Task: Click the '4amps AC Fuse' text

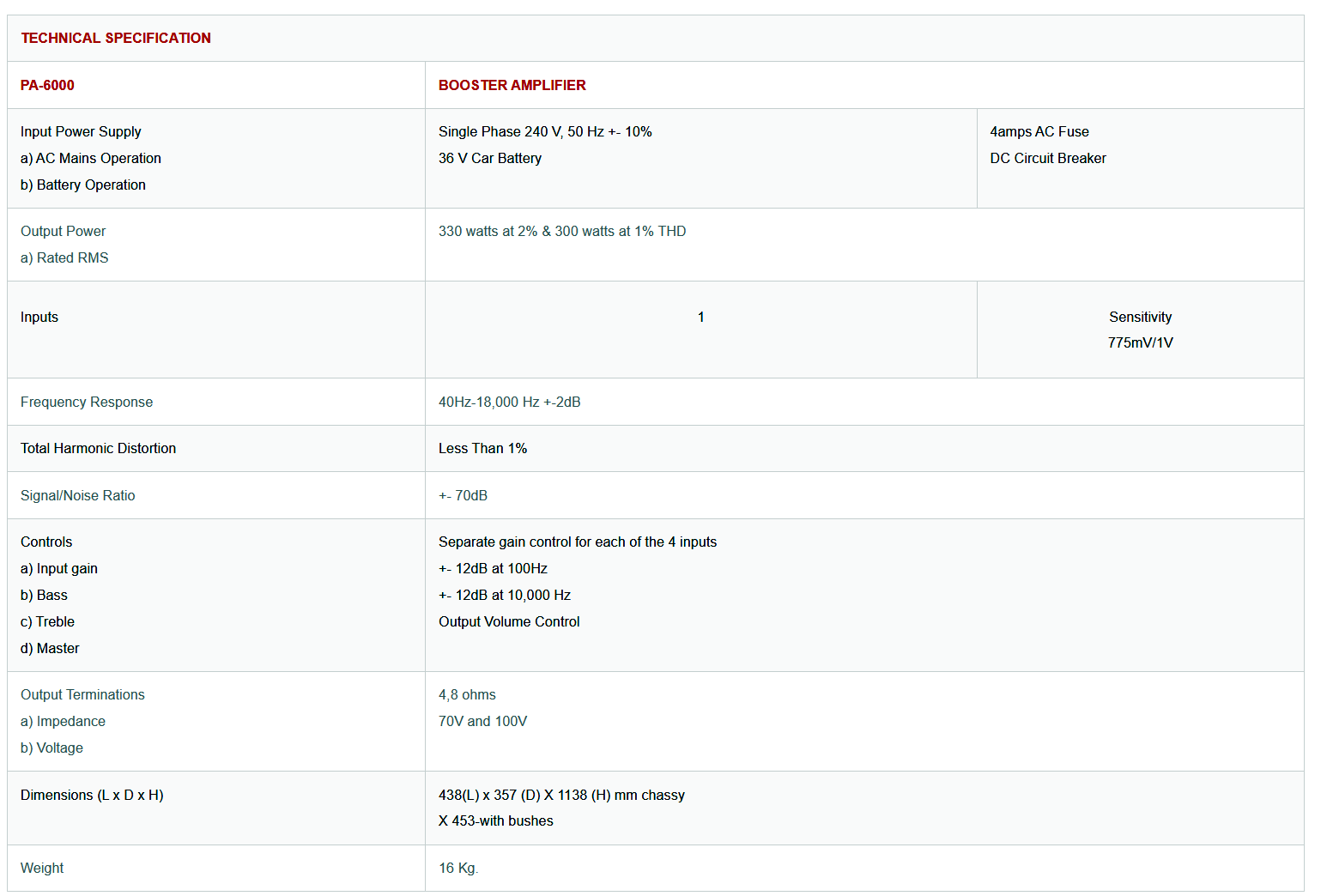Action: pos(1039,131)
